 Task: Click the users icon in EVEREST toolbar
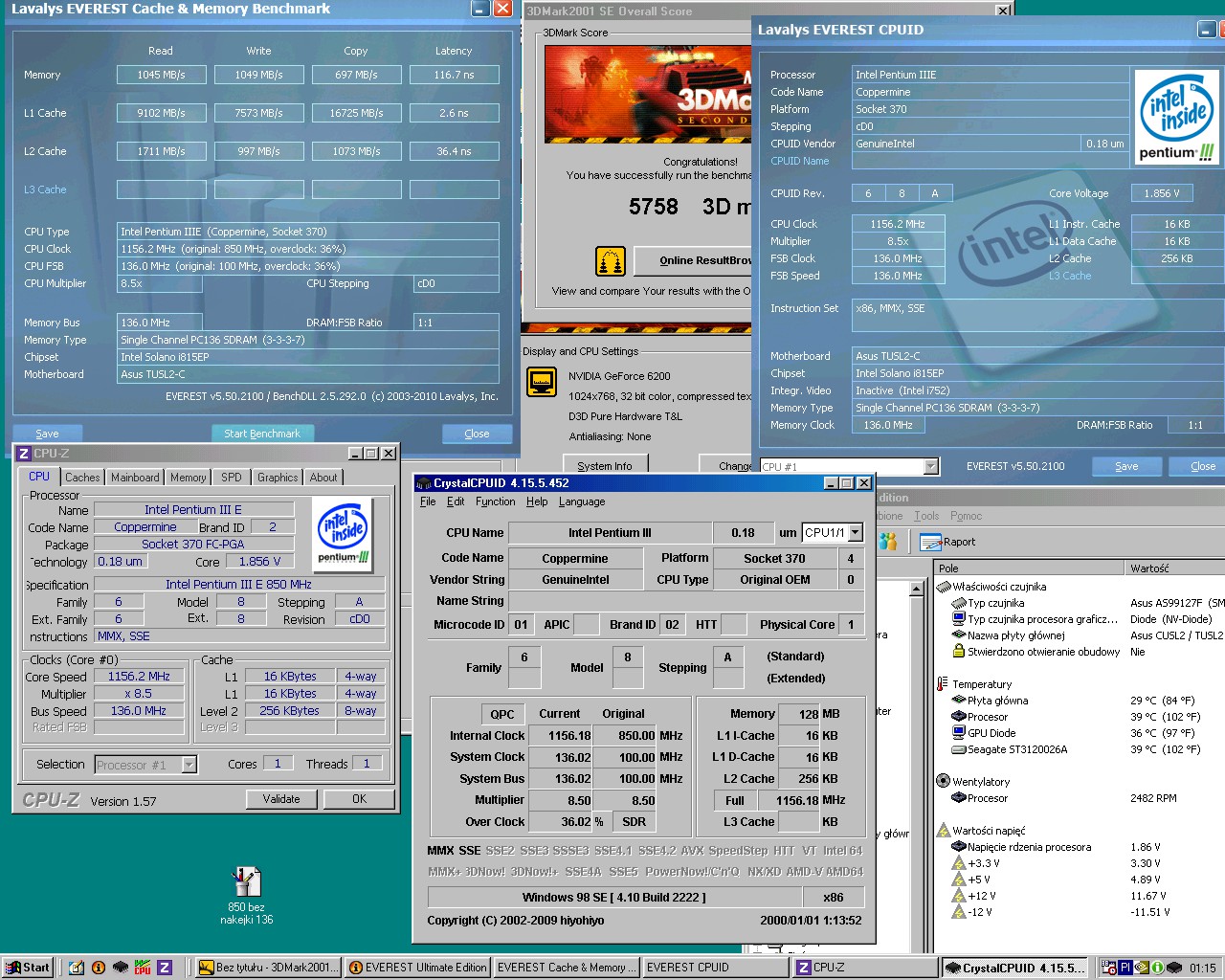[888, 542]
